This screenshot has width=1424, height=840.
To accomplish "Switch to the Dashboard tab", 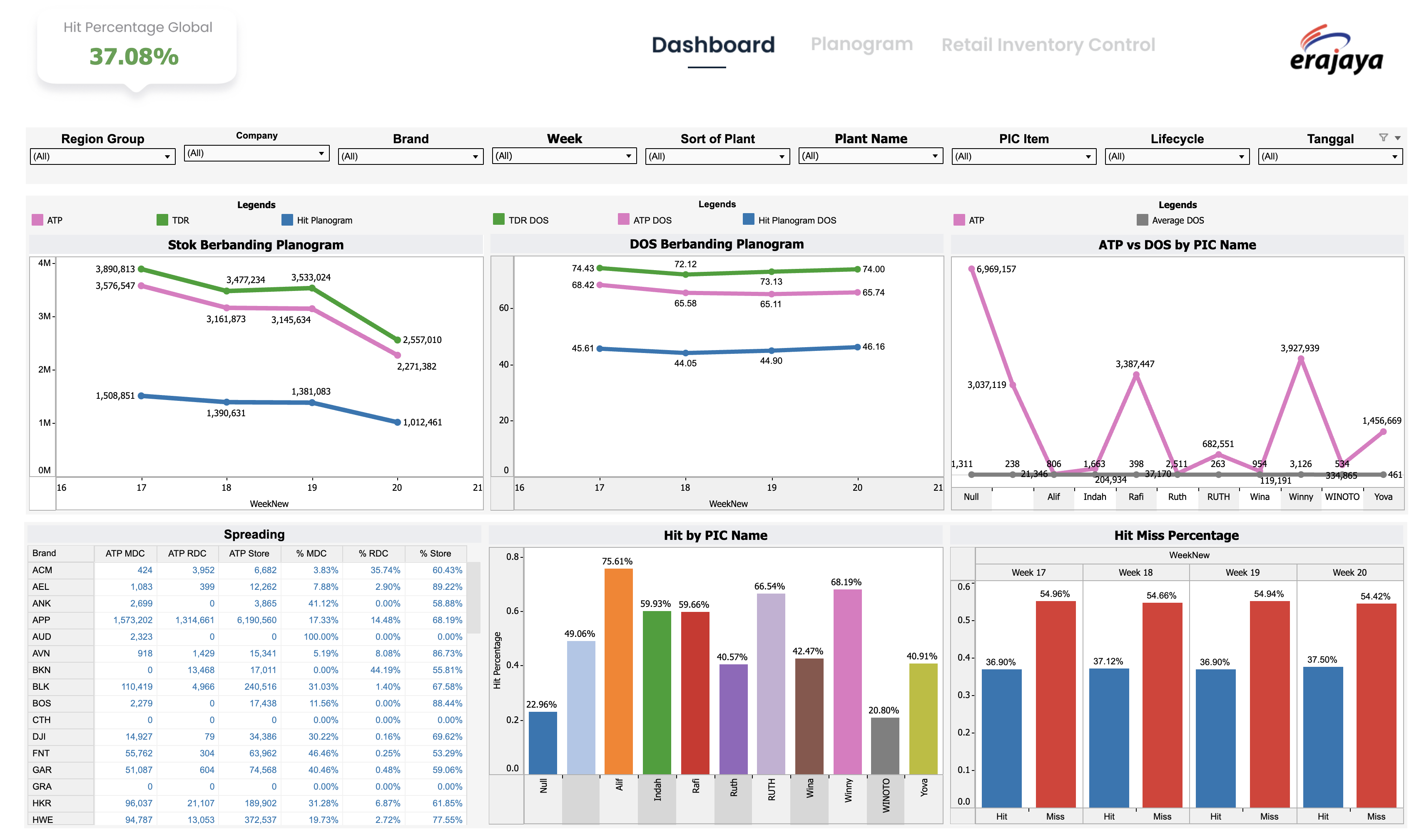I will [713, 45].
